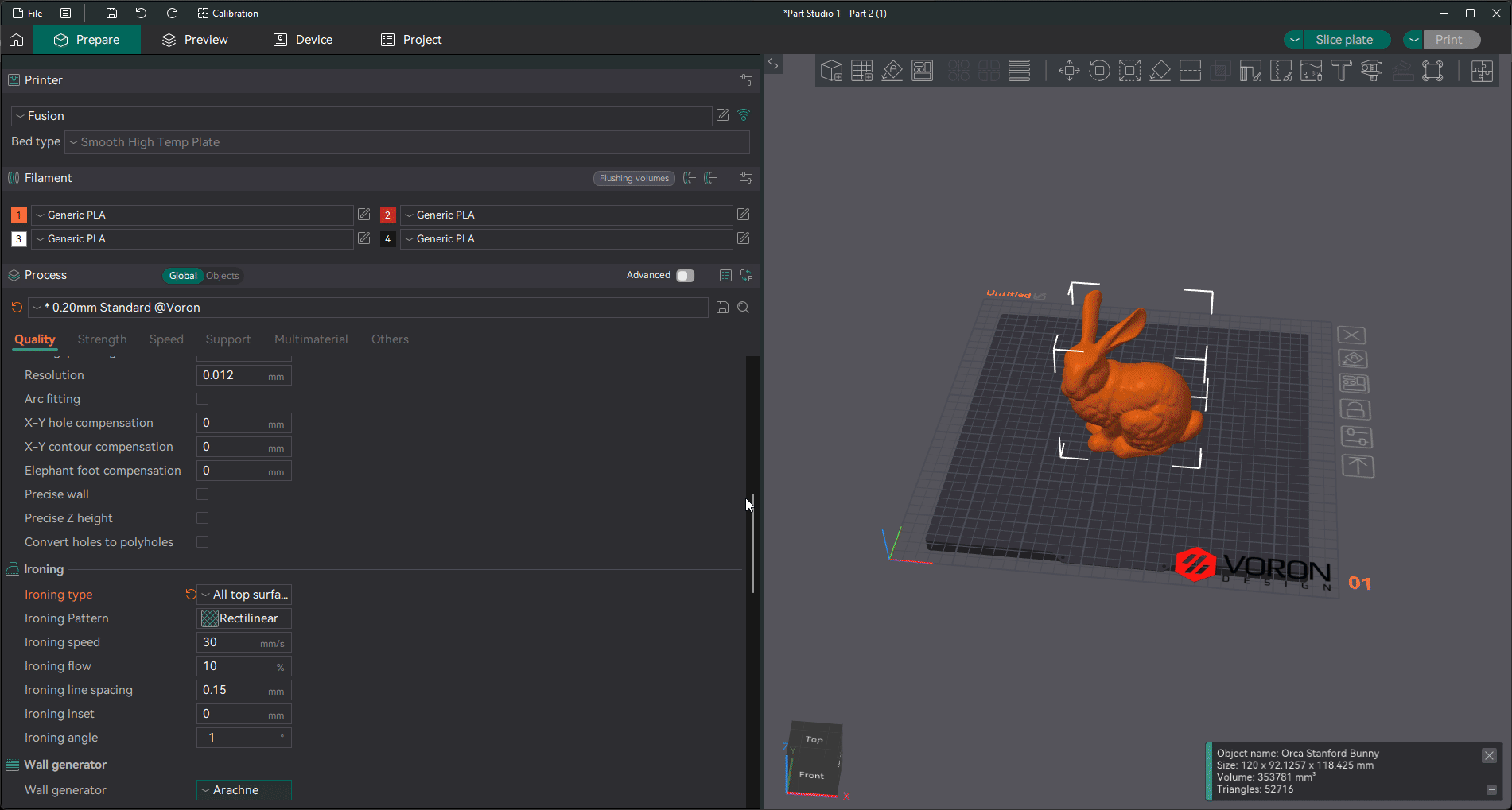Click plate 01's move-to-front arrow icon
The height and width of the screenshot is (810, 1512).
(x=1358, y=466)
